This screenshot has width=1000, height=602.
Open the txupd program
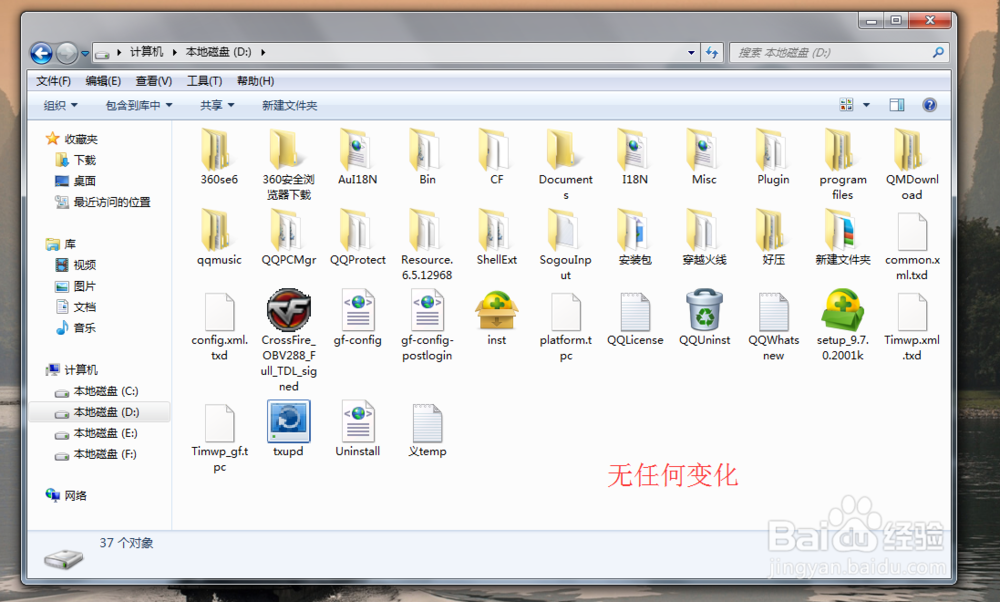coord(288,420)
